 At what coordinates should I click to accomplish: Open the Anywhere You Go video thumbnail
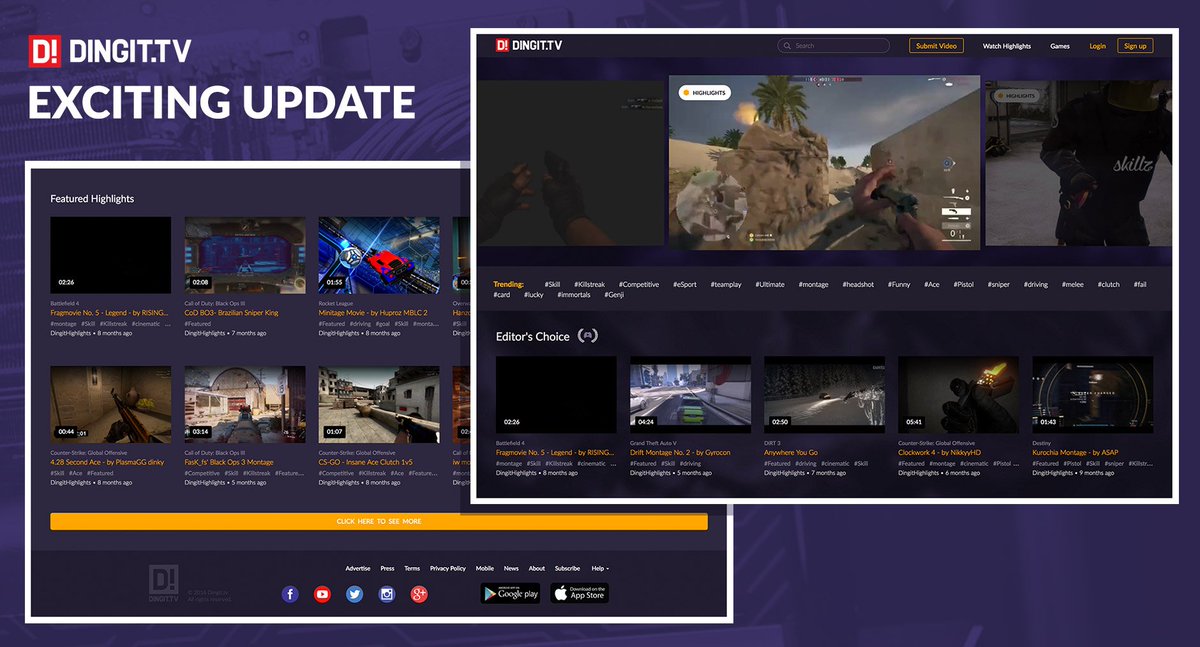824,395
